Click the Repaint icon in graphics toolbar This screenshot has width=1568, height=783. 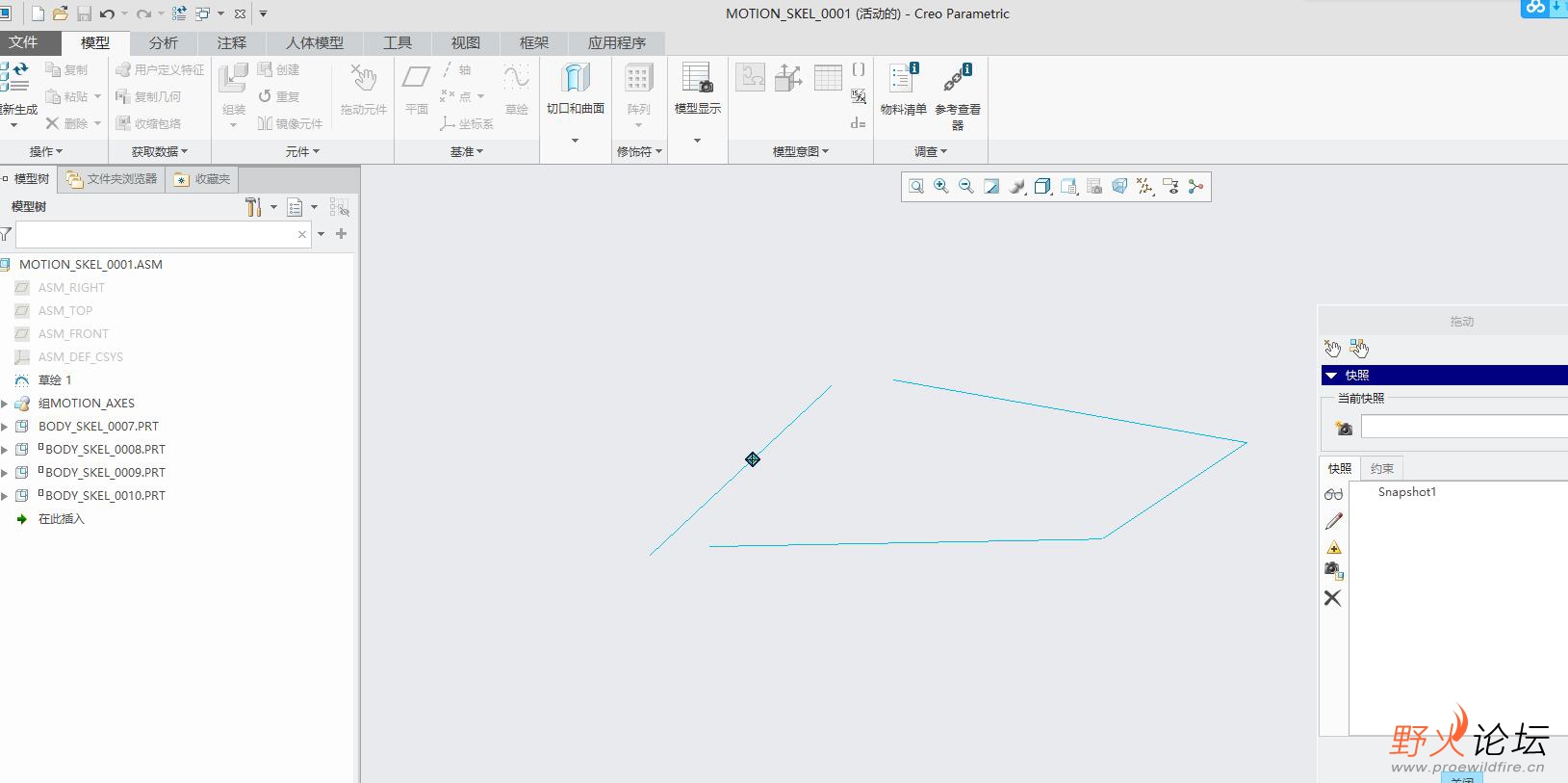coord(991,187)
